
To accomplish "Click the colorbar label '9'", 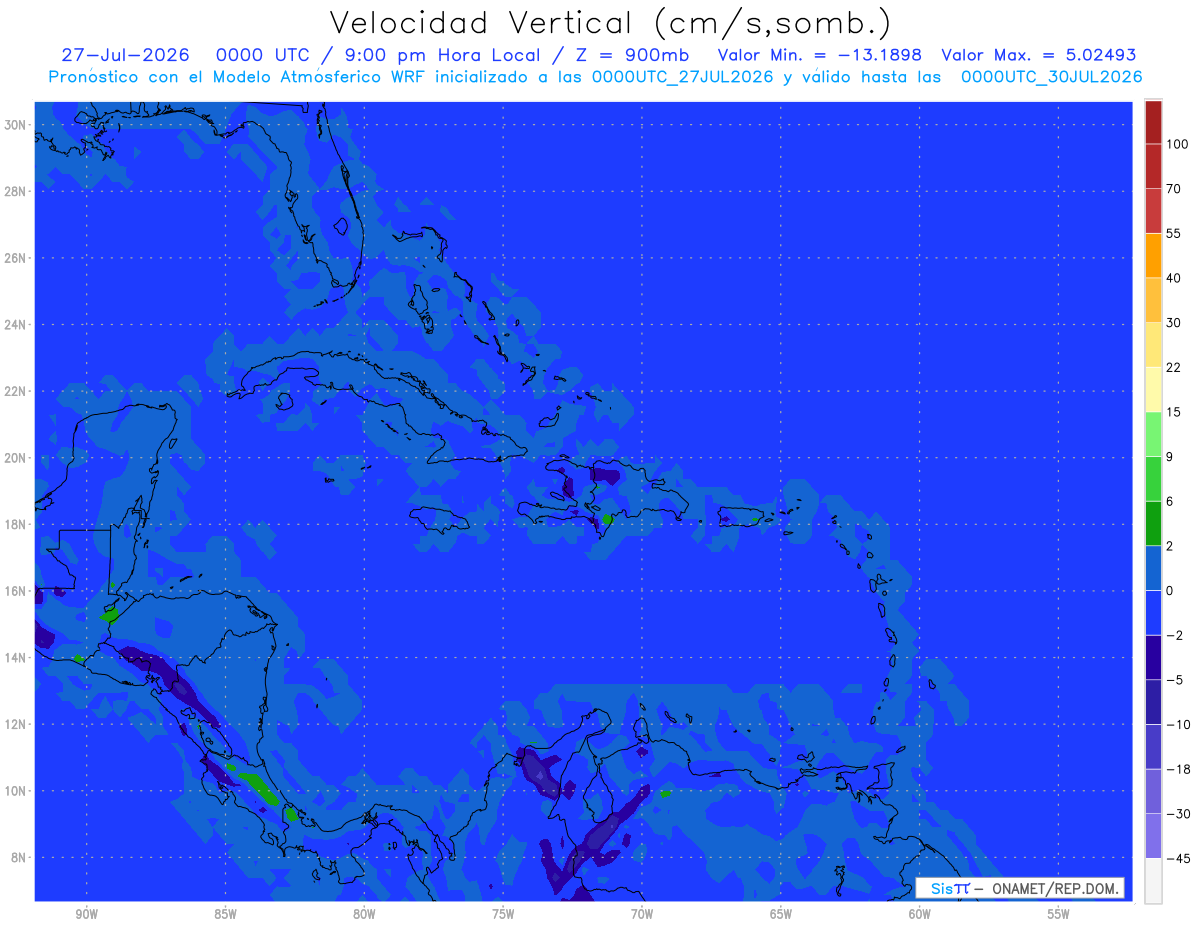I will 1169,456.
